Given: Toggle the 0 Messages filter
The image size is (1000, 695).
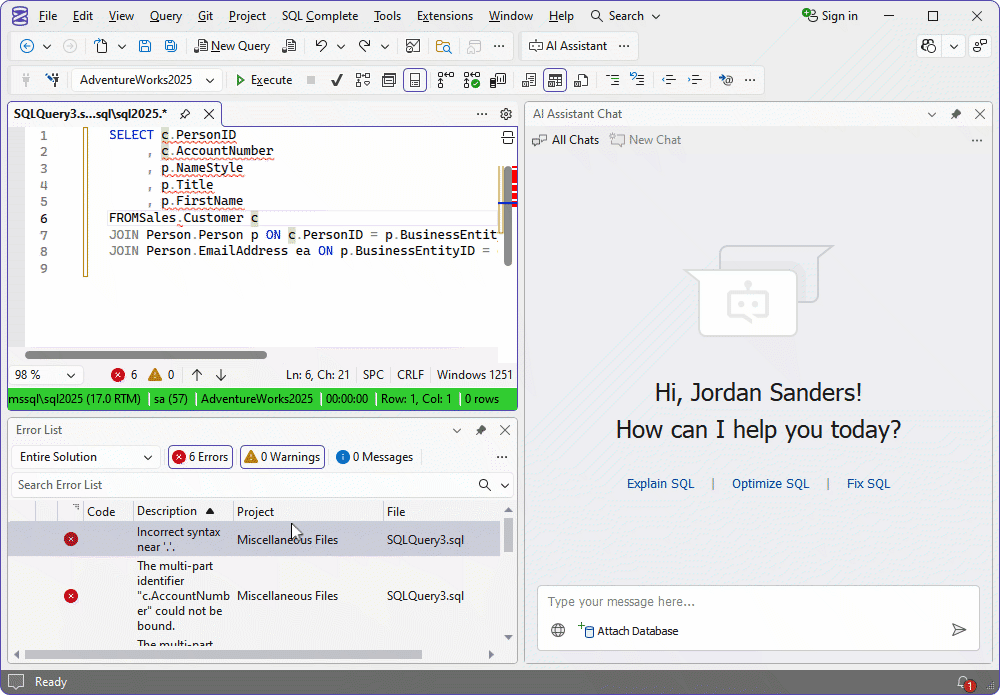Looking at the screenshot, I should tap(375, 457).
